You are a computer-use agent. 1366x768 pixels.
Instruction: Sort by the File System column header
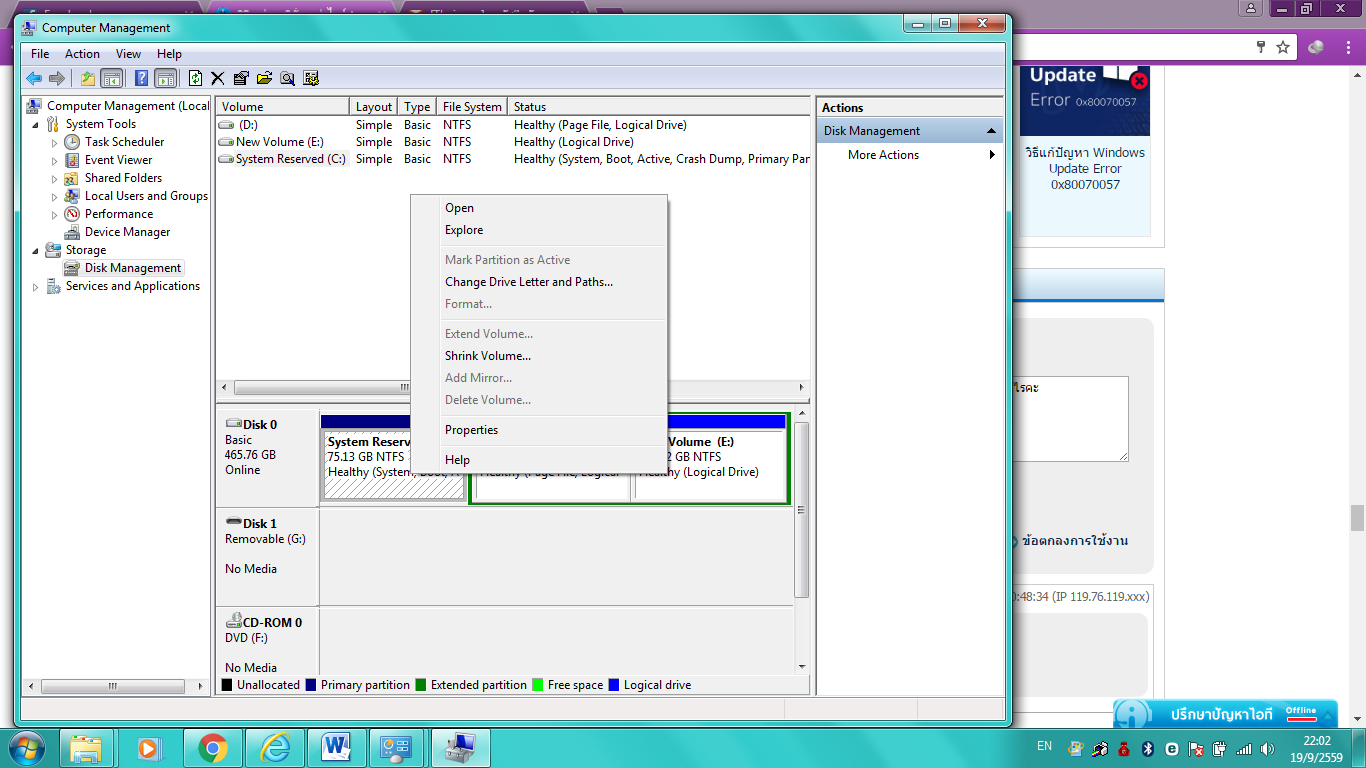tap(472, 107)
